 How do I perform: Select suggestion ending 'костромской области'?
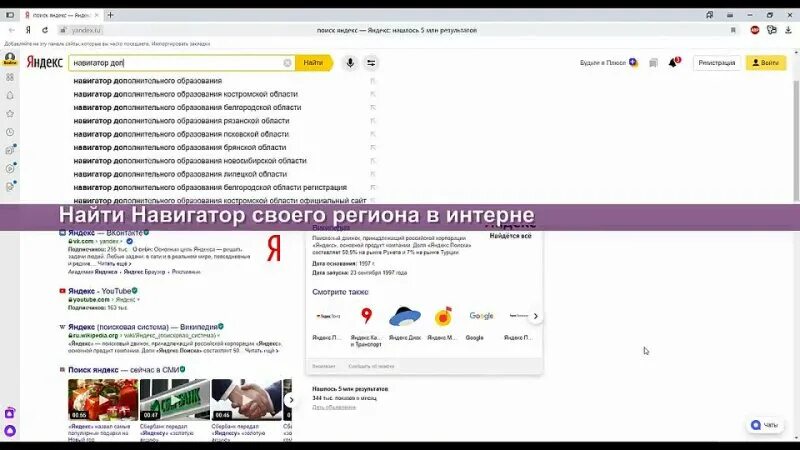[x=185, y=94]
